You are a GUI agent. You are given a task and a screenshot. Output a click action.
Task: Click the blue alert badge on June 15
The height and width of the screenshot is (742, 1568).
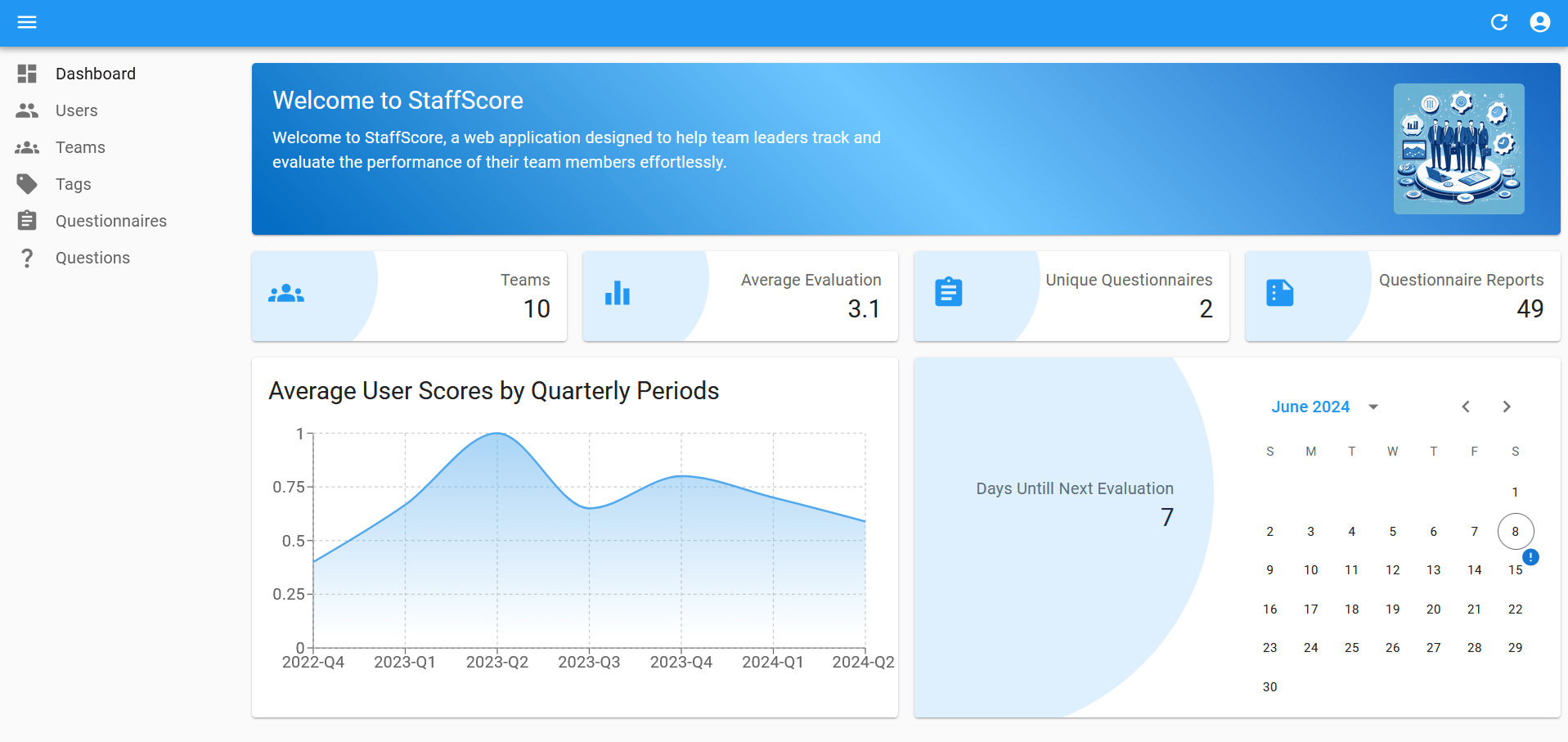1531,557
